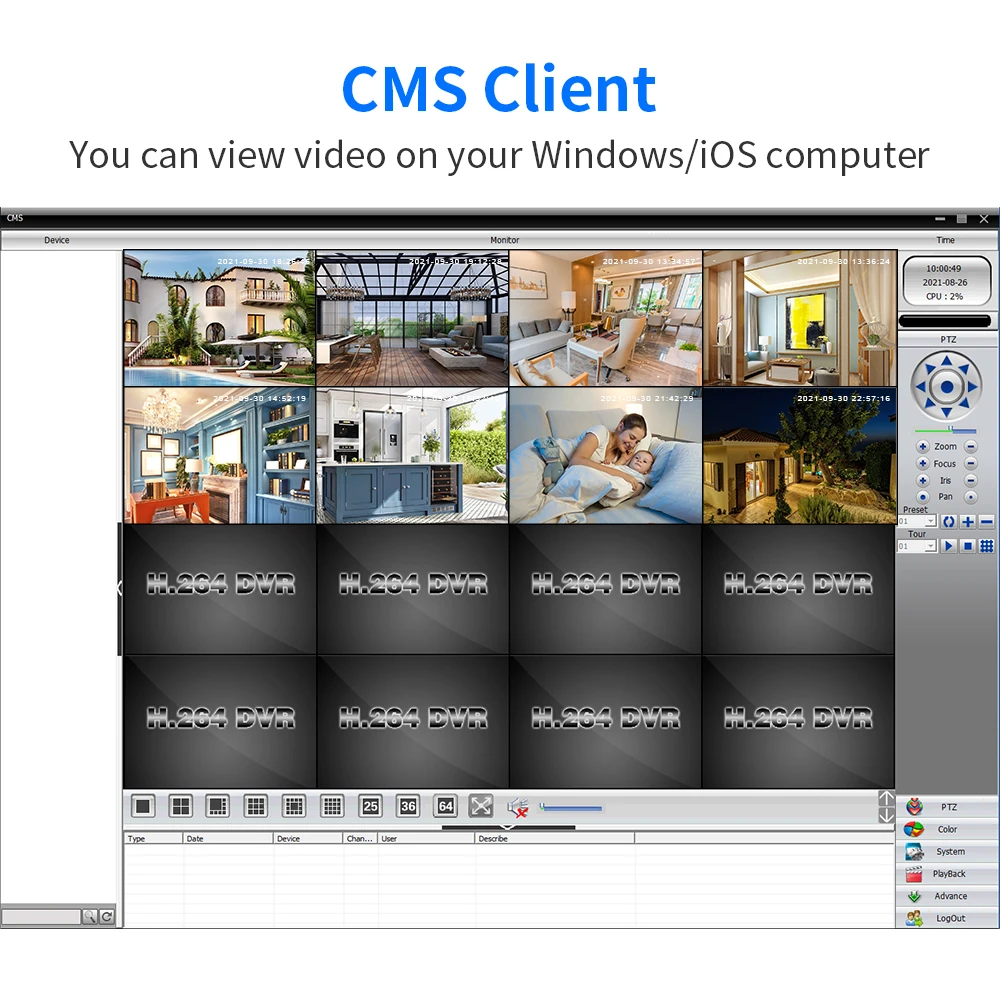Increase Focus with plus button
Image resolution: width=1000 pixels, height=1000 pixels.
(922, 464)
